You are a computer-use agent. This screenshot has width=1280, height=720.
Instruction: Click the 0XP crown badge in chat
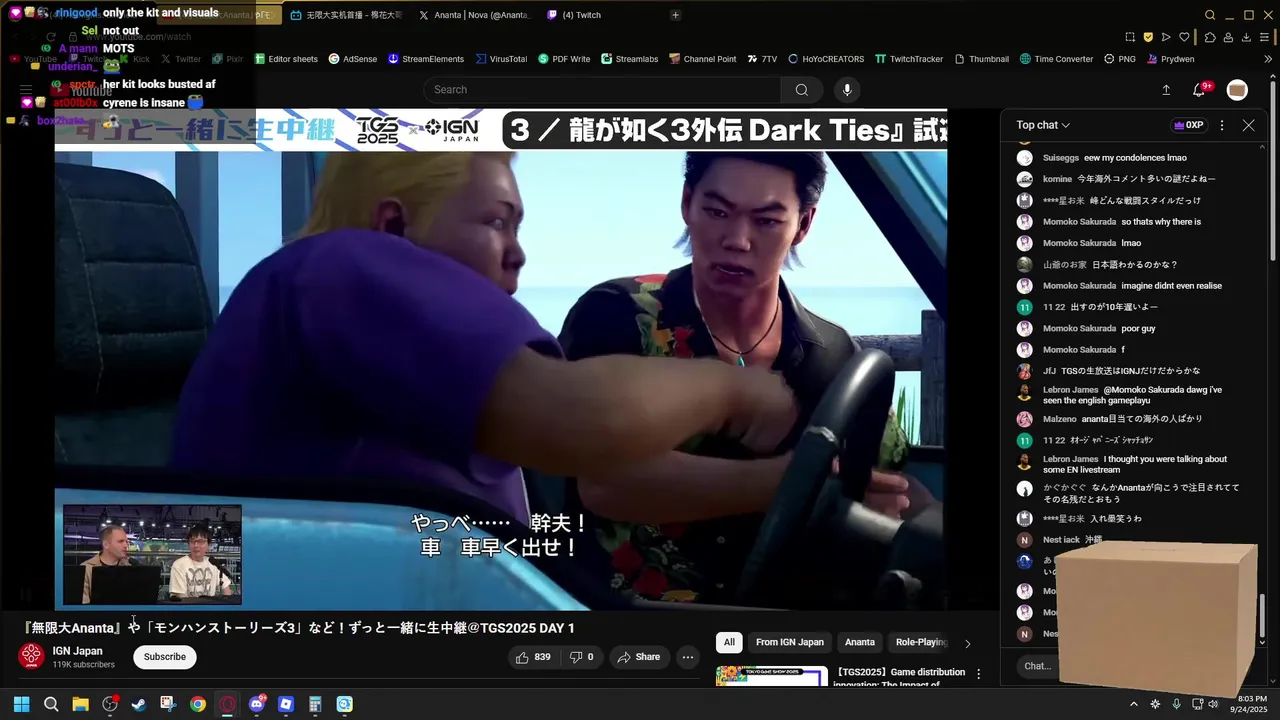(1188, 125)
